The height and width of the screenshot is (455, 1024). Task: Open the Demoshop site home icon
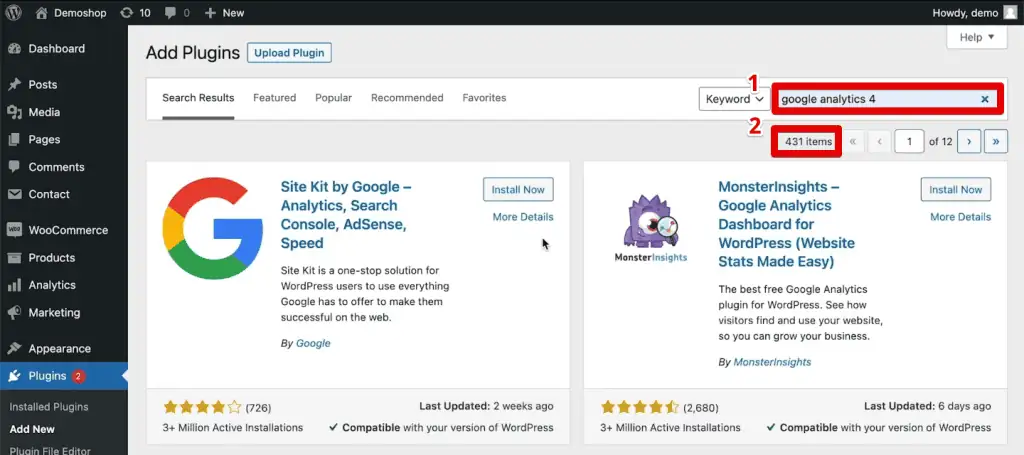tap(41, 12)
